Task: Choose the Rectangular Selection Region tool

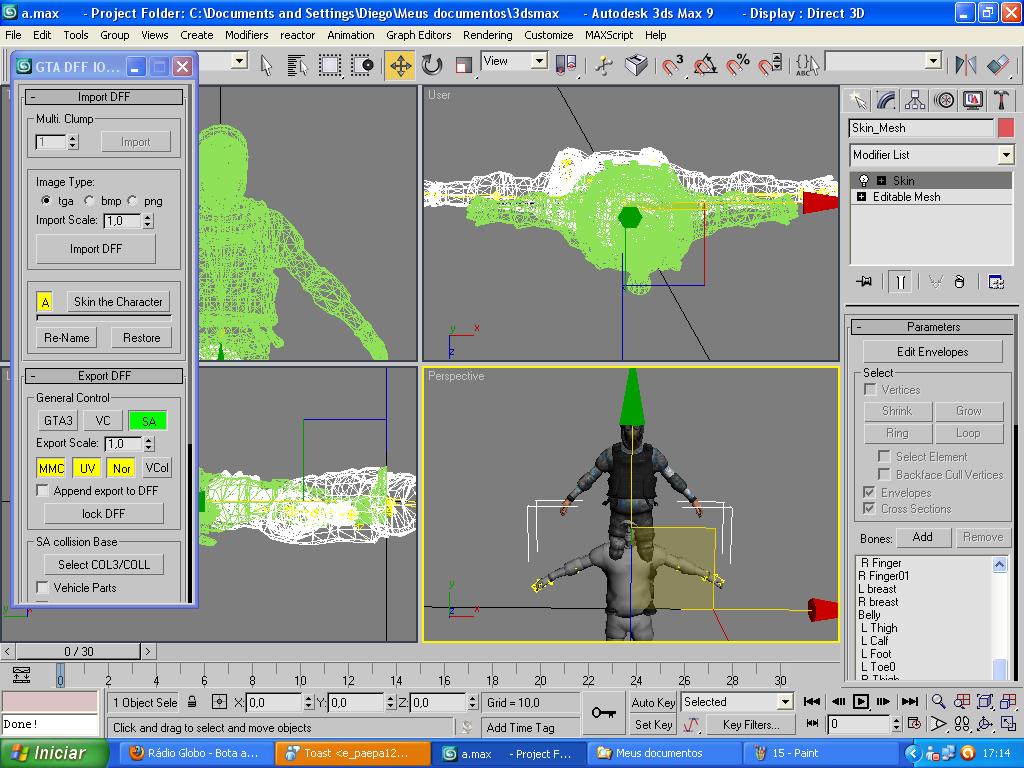Action: pyautogui.click(x=330, y=65)
